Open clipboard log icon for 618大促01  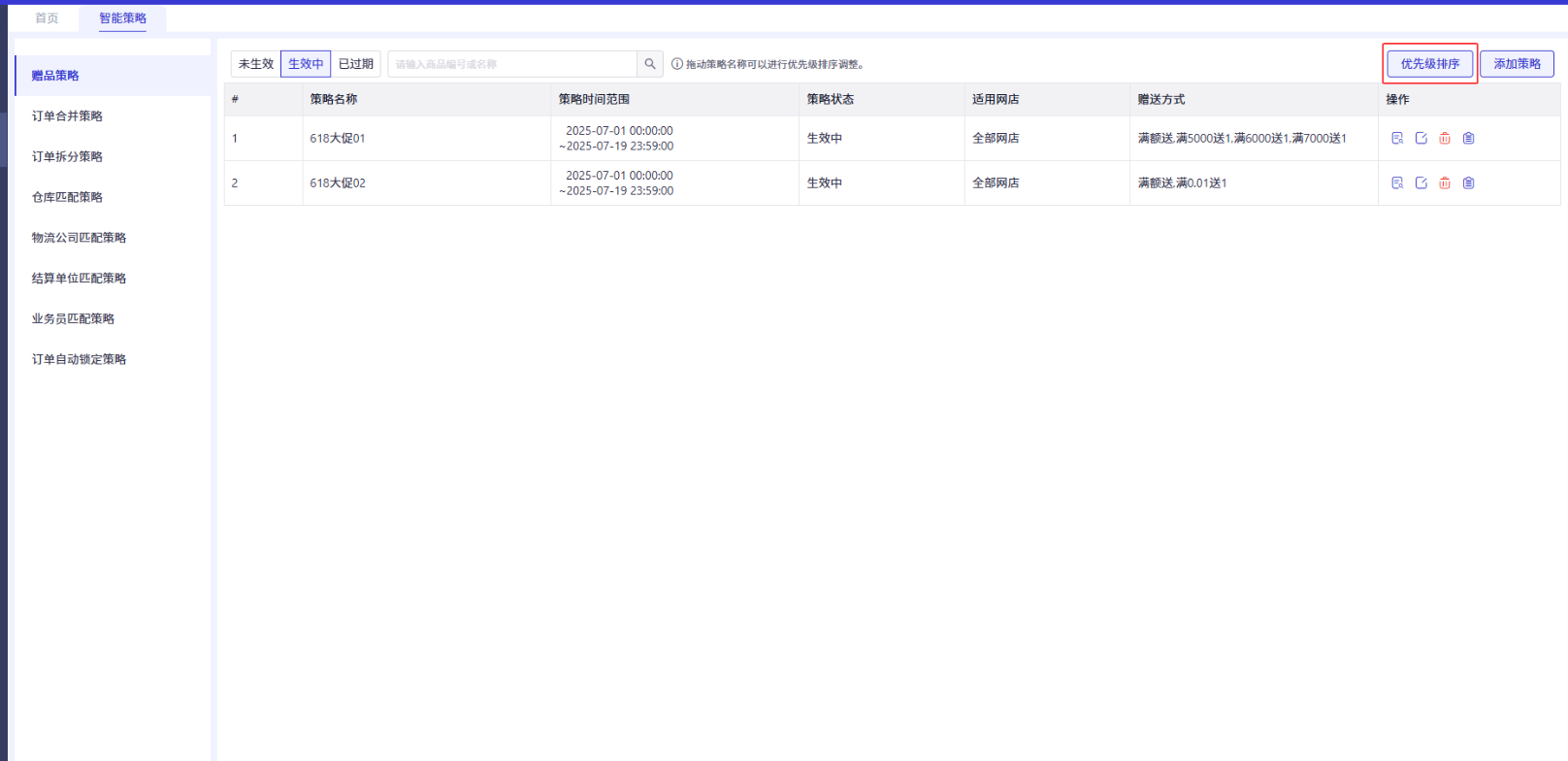point(1468,138)
